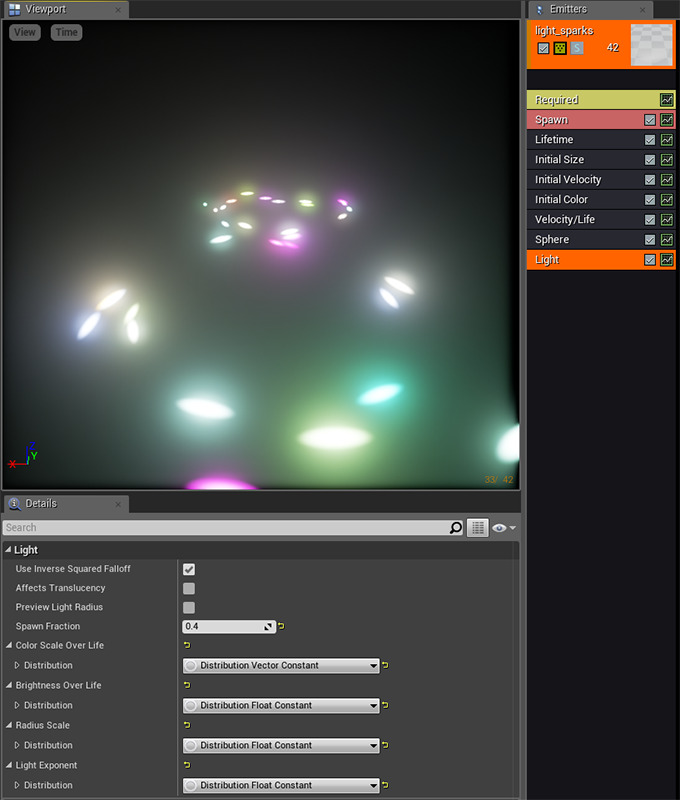680x800 pixels.
Task: Click the Spawn Fraction value field
Action: tap(222, 627)
